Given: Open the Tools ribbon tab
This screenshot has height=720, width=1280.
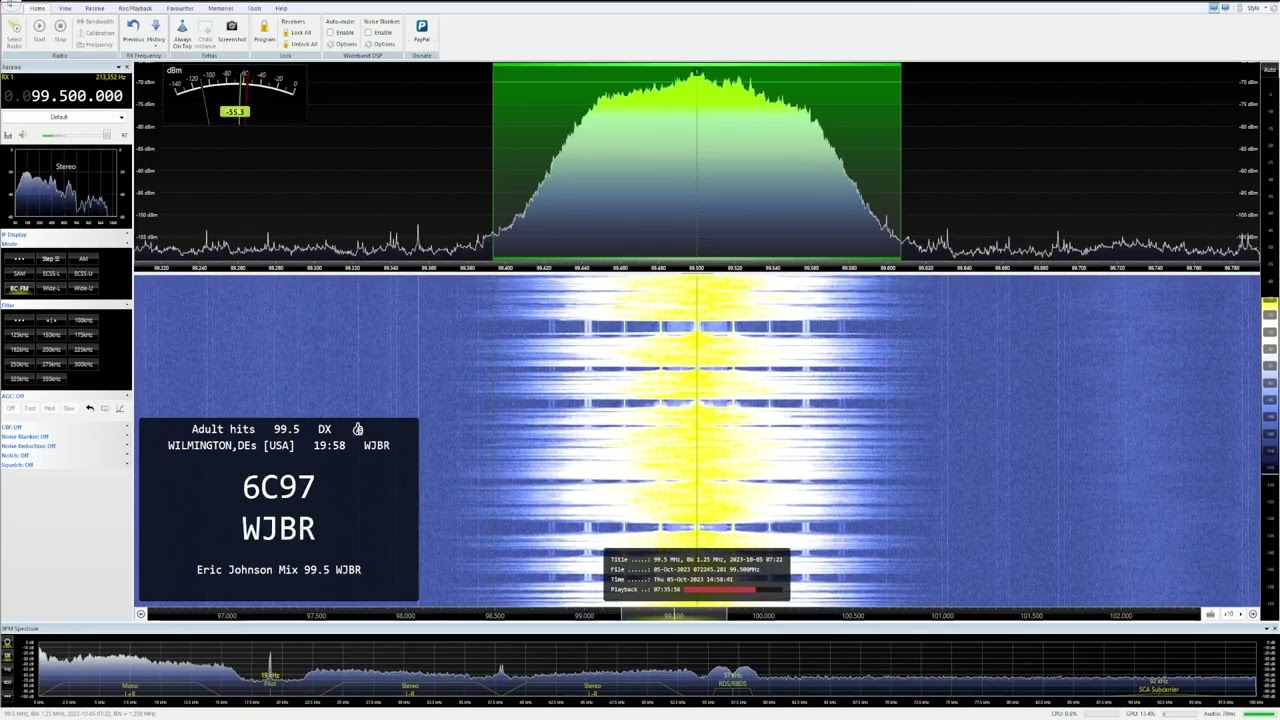Looking at the screenshot, I should pyautogui.click(x=254, y=8).
